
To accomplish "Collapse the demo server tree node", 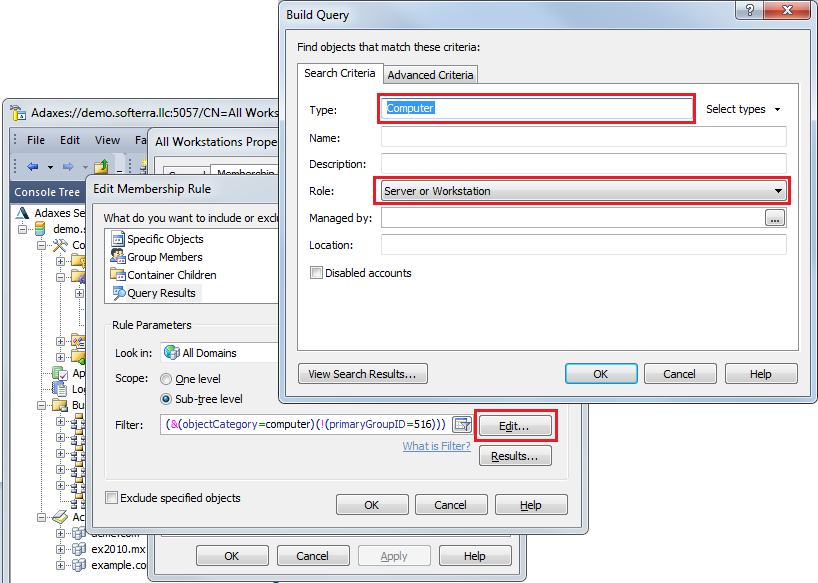I will click(22, 229).
